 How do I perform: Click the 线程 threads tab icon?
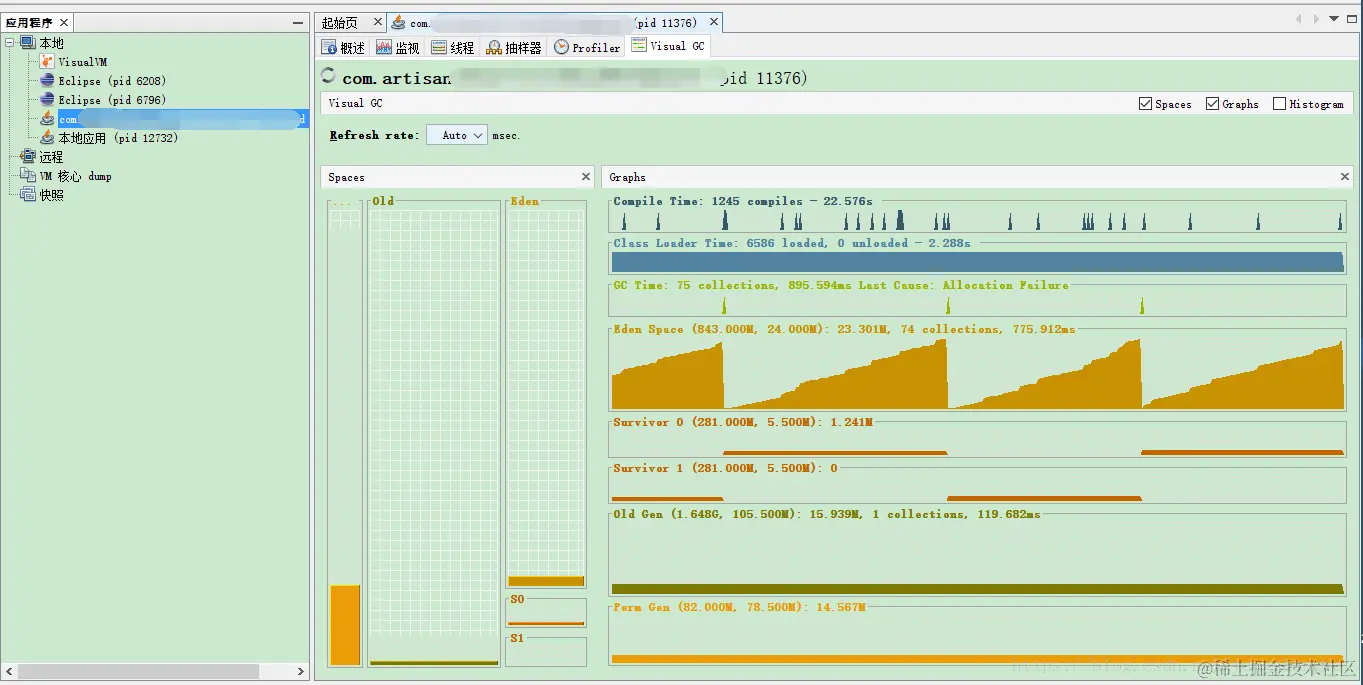439,47
